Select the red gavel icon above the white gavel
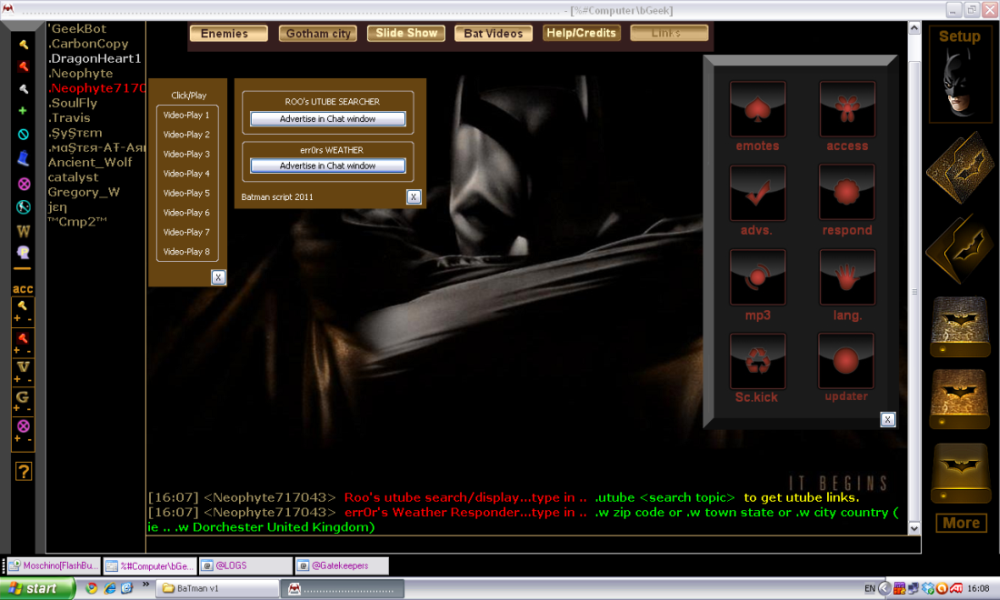 tap(24, 66)
